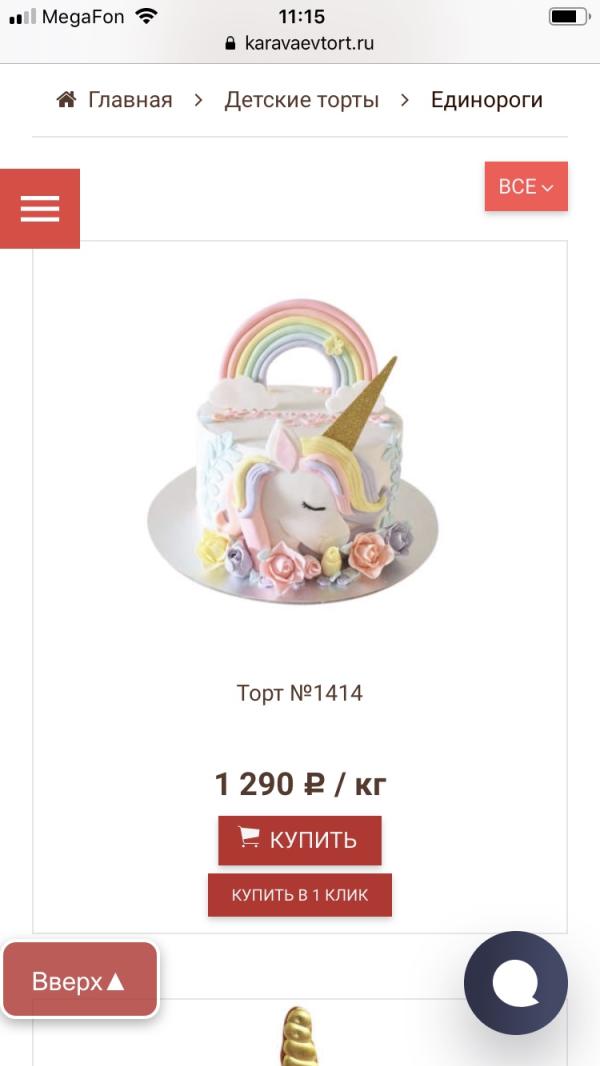Tap the golden horn cake thumbnail below
Screen dimensions: 600x1066
coord(300,1035)
